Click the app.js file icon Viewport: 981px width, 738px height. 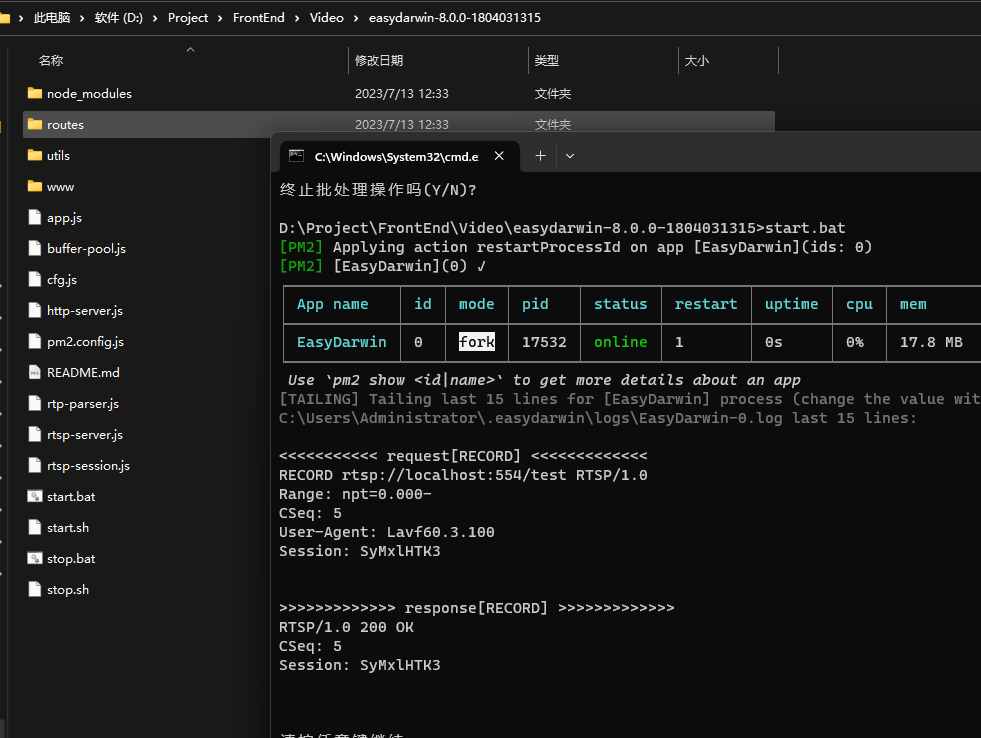(x=35, y=217)
